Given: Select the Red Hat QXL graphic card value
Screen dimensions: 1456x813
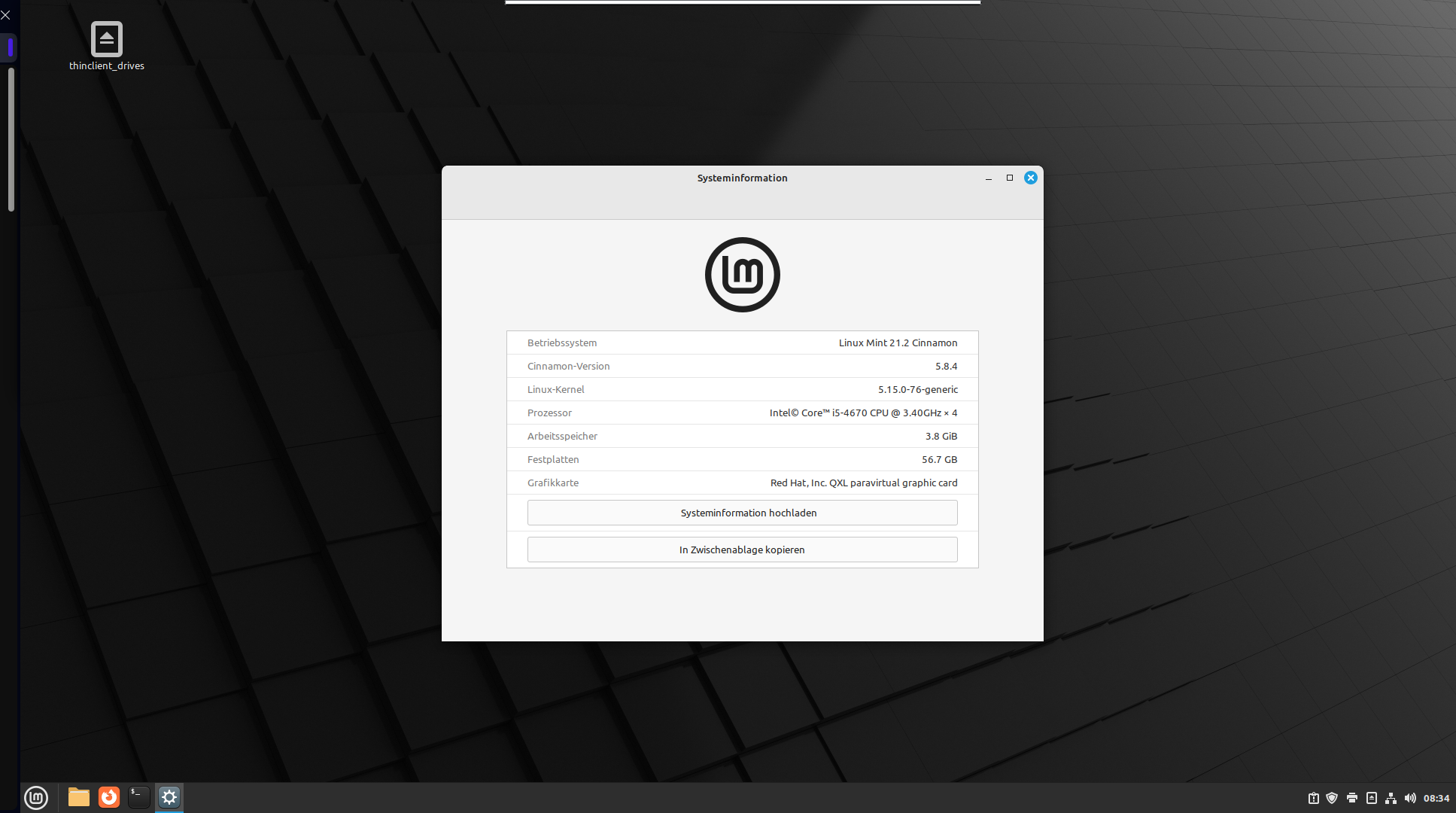Looking at the screenshot, I should click(864, 483).
